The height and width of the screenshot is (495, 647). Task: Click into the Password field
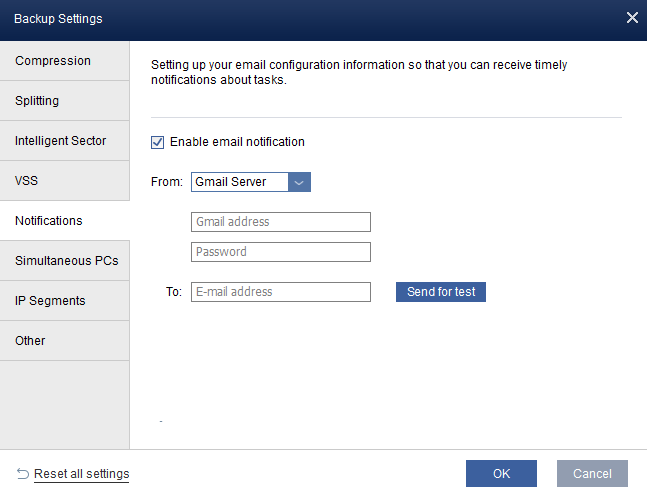[280, 252]
